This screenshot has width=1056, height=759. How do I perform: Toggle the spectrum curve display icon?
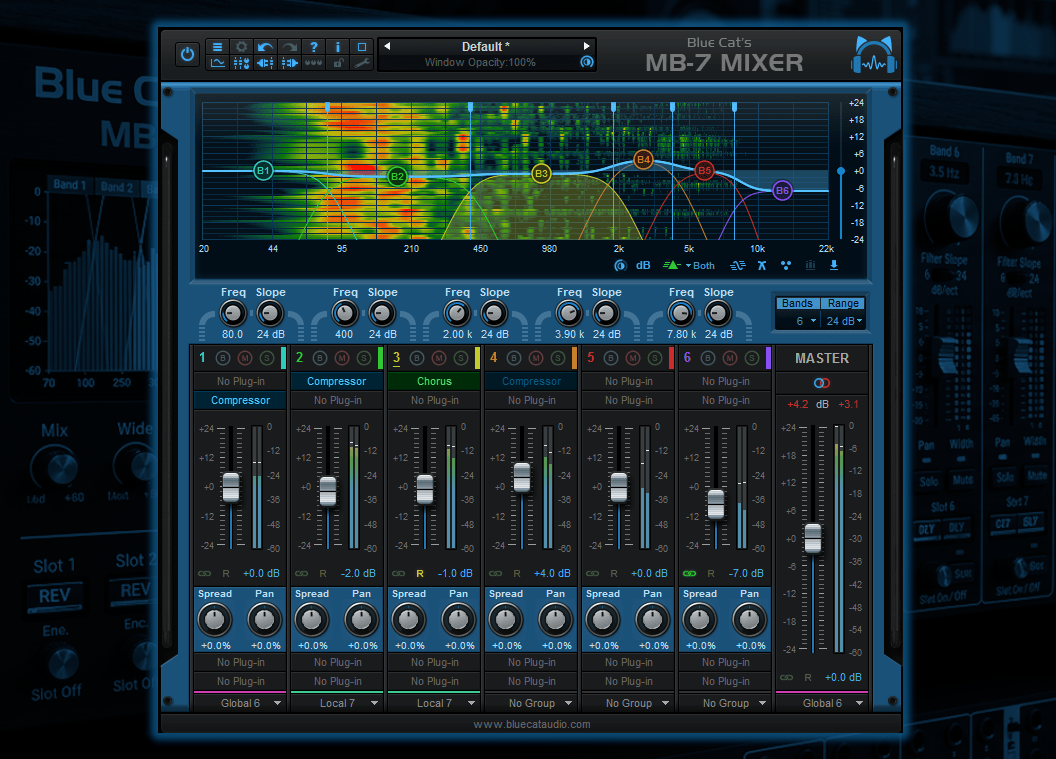click(217, 63)
